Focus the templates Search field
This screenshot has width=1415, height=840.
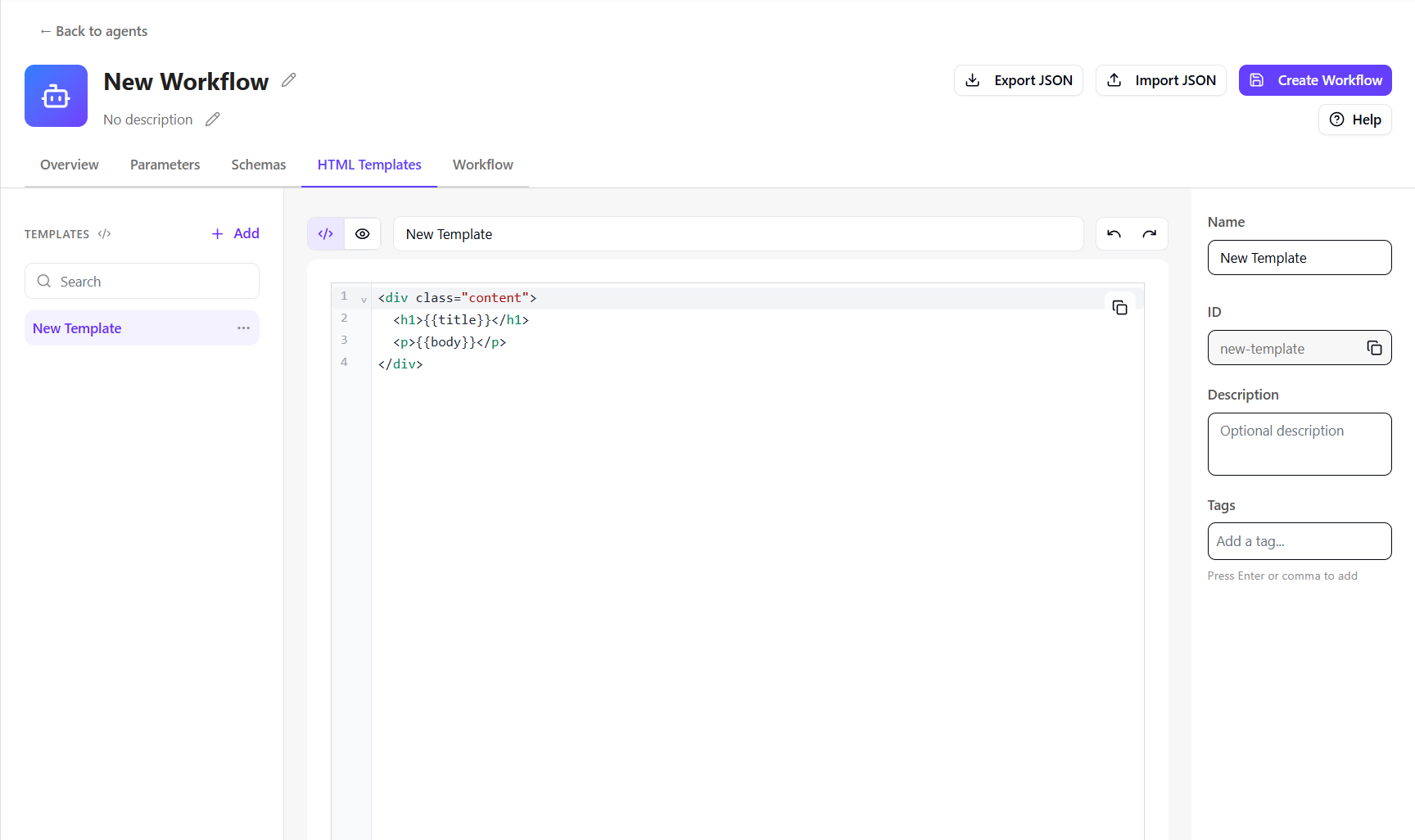pos(142,281)
